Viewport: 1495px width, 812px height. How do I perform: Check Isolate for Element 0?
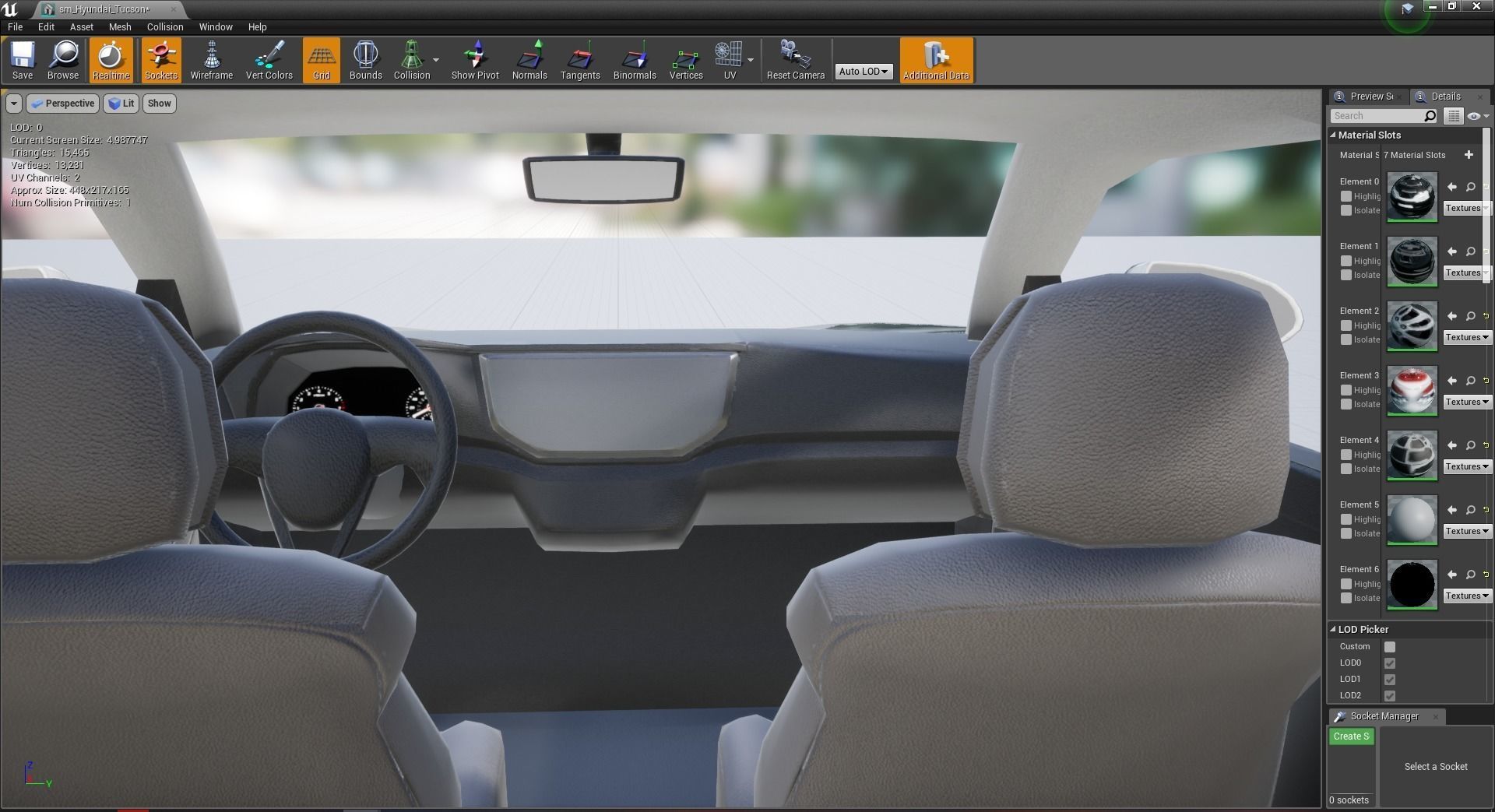(1345, 210)
